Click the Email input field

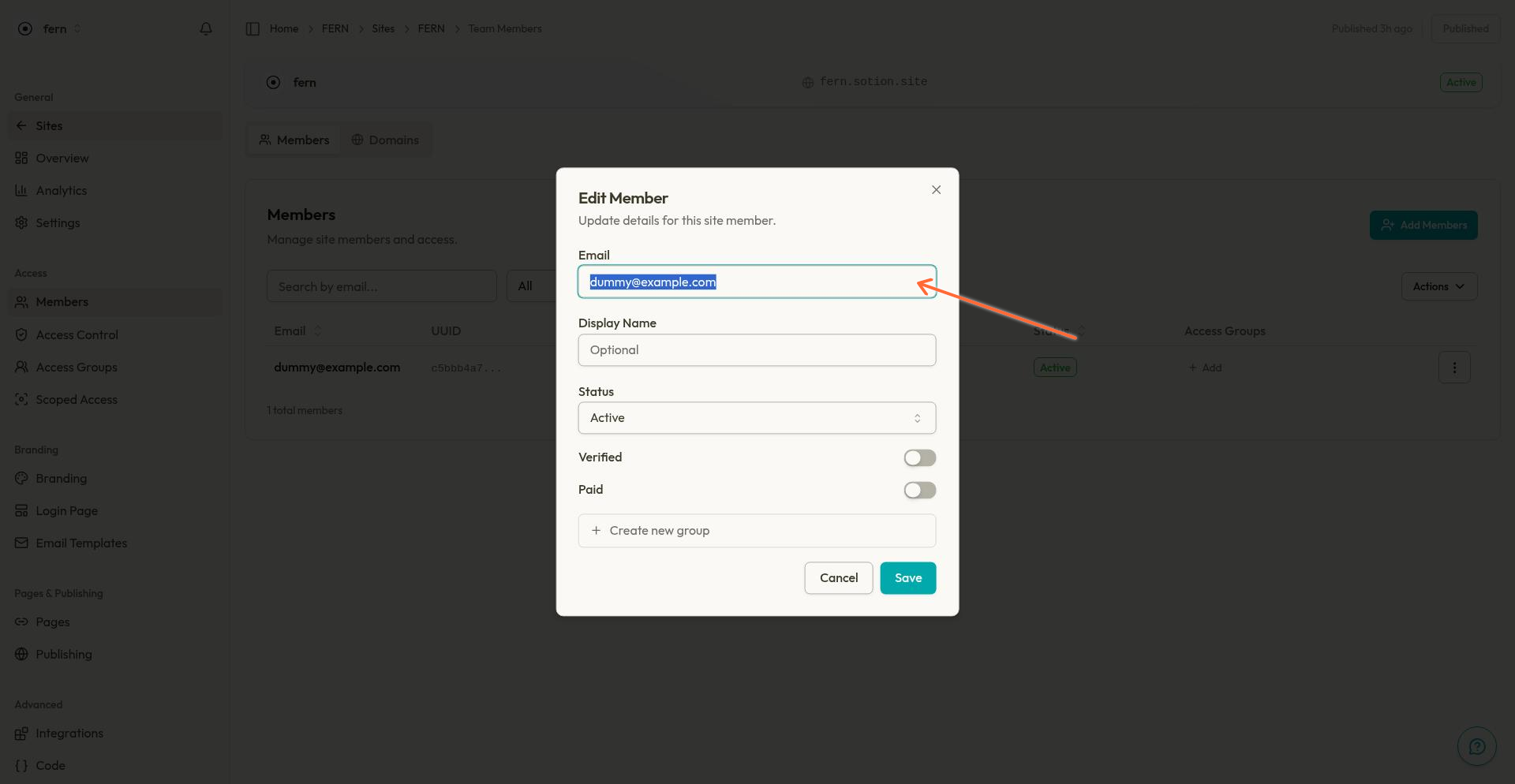pyautogui.click(x=757, y=282)
